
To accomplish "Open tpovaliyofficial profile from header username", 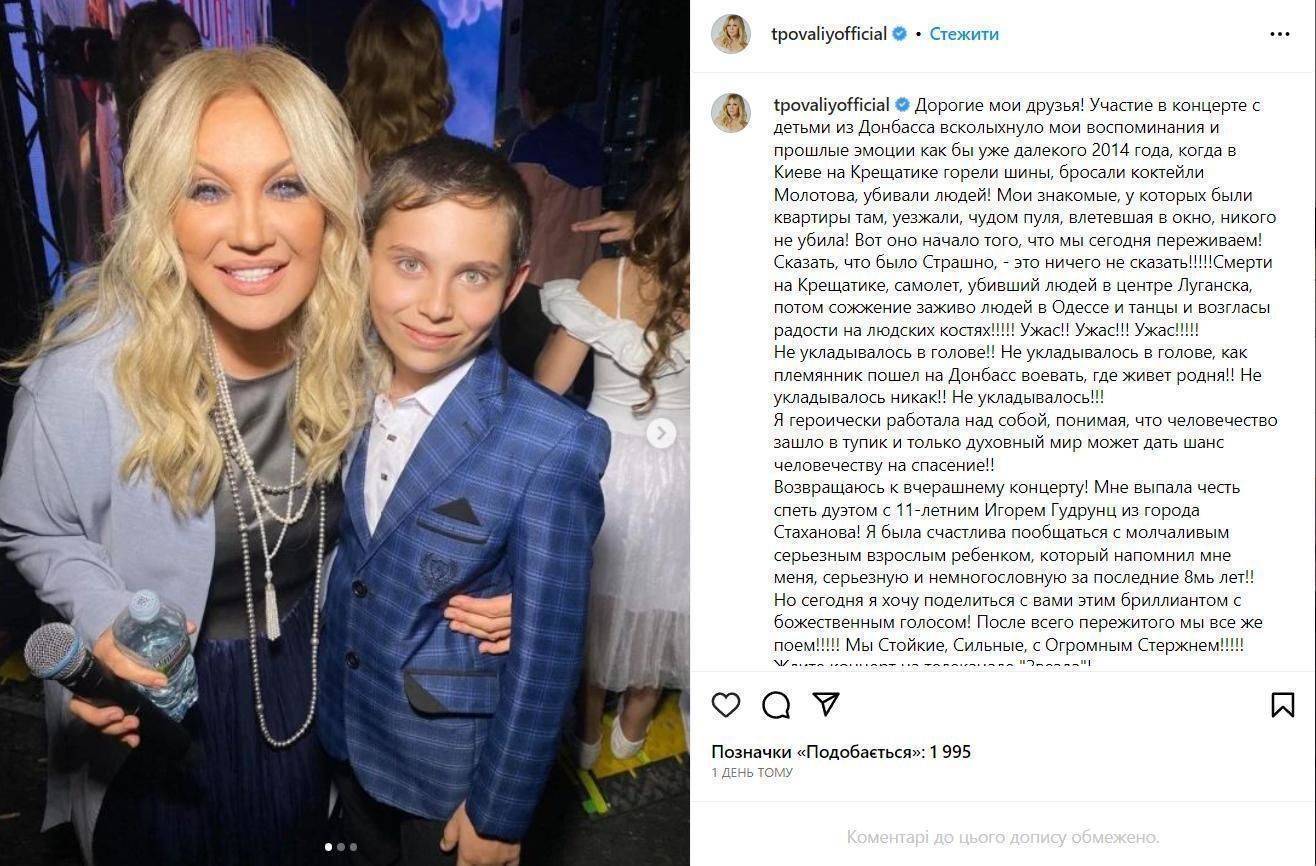I will (830, 34).
